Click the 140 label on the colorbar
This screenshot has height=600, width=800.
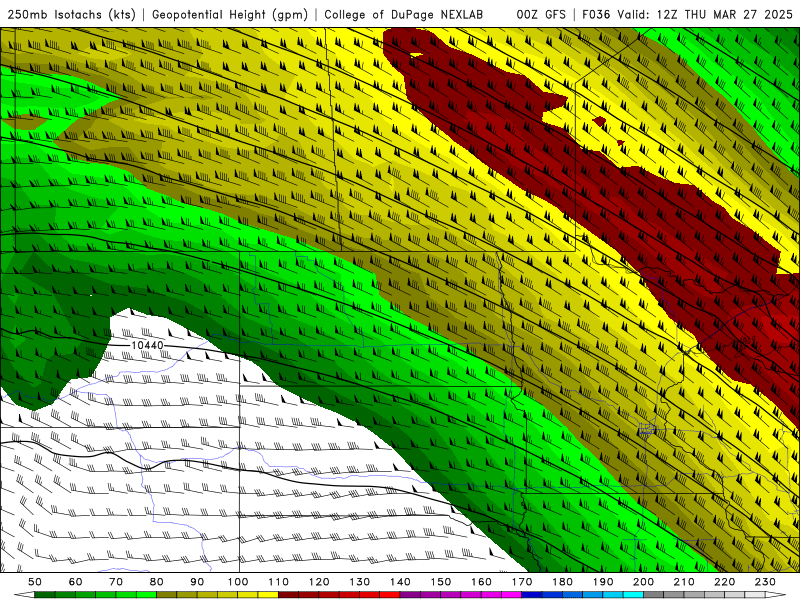tap(400, 582)
